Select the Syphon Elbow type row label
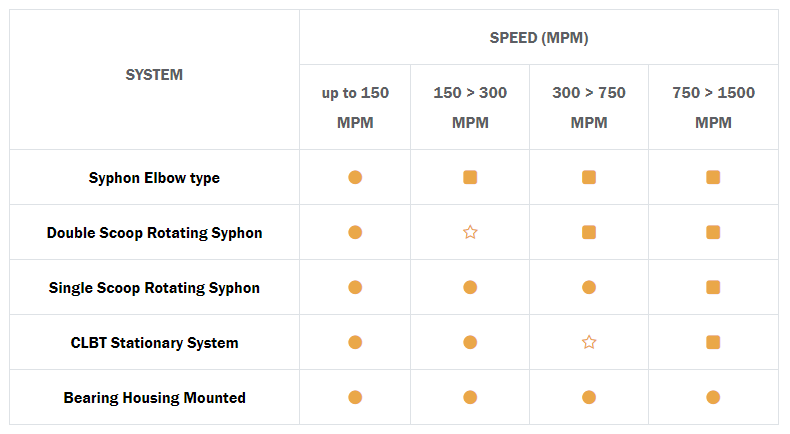 (x=154, y=178)
